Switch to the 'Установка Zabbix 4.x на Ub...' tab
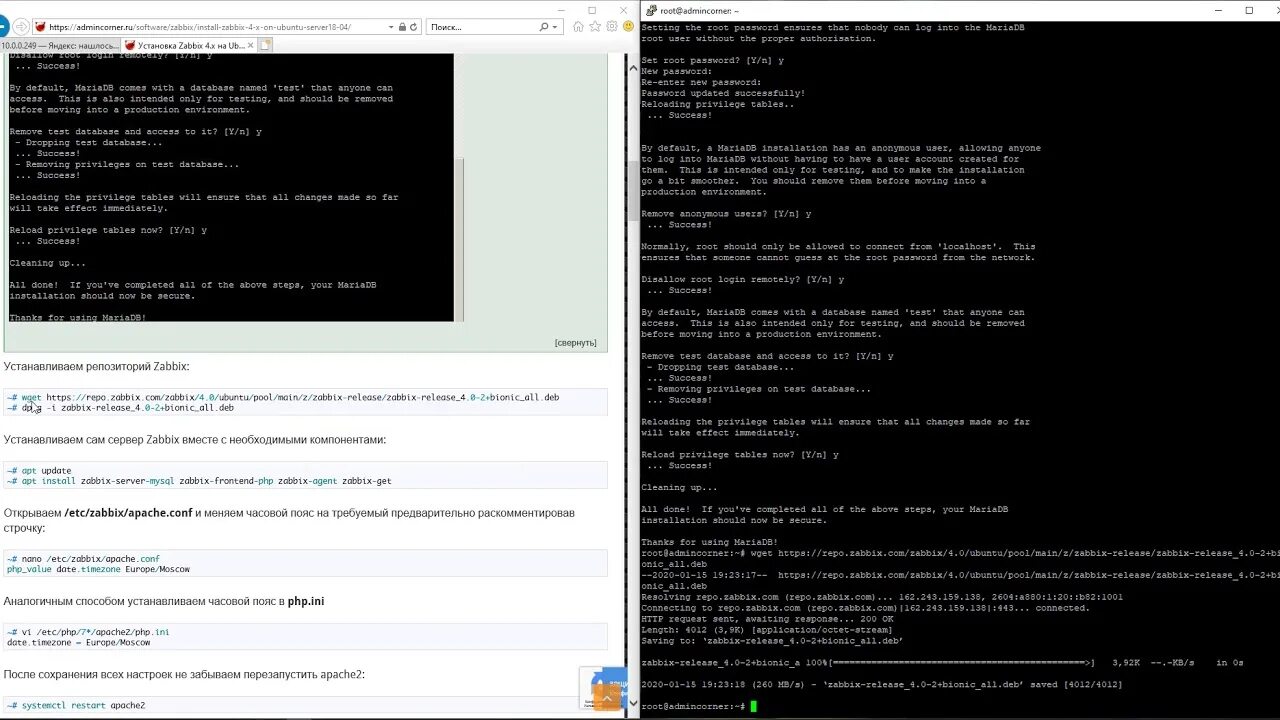The width and height of the screenshot is (1280, 720). point(189,45)
